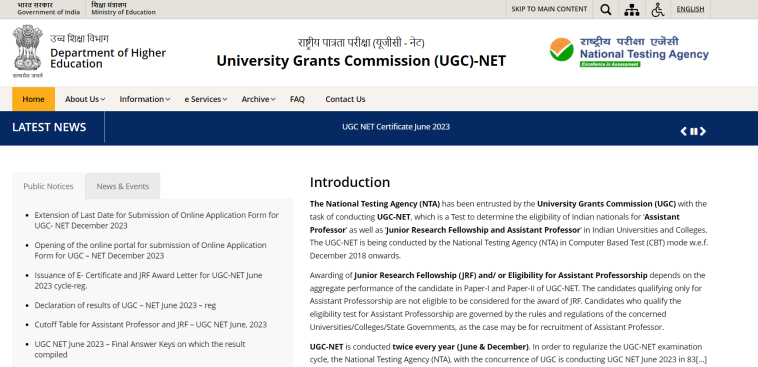The image size is (758, 367).
Task: Open Opening of the online portal notice
Action: pos(150,250)
